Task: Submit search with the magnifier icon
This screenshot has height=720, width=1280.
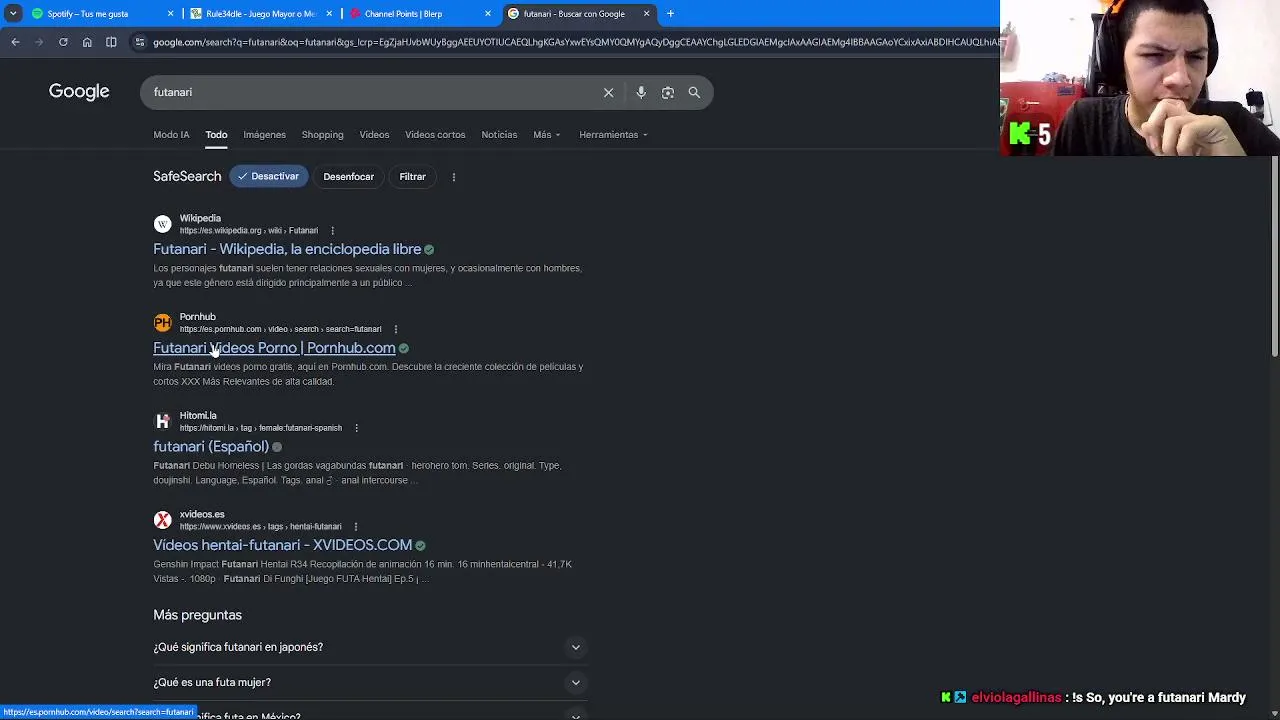Action: click(694, 92)
